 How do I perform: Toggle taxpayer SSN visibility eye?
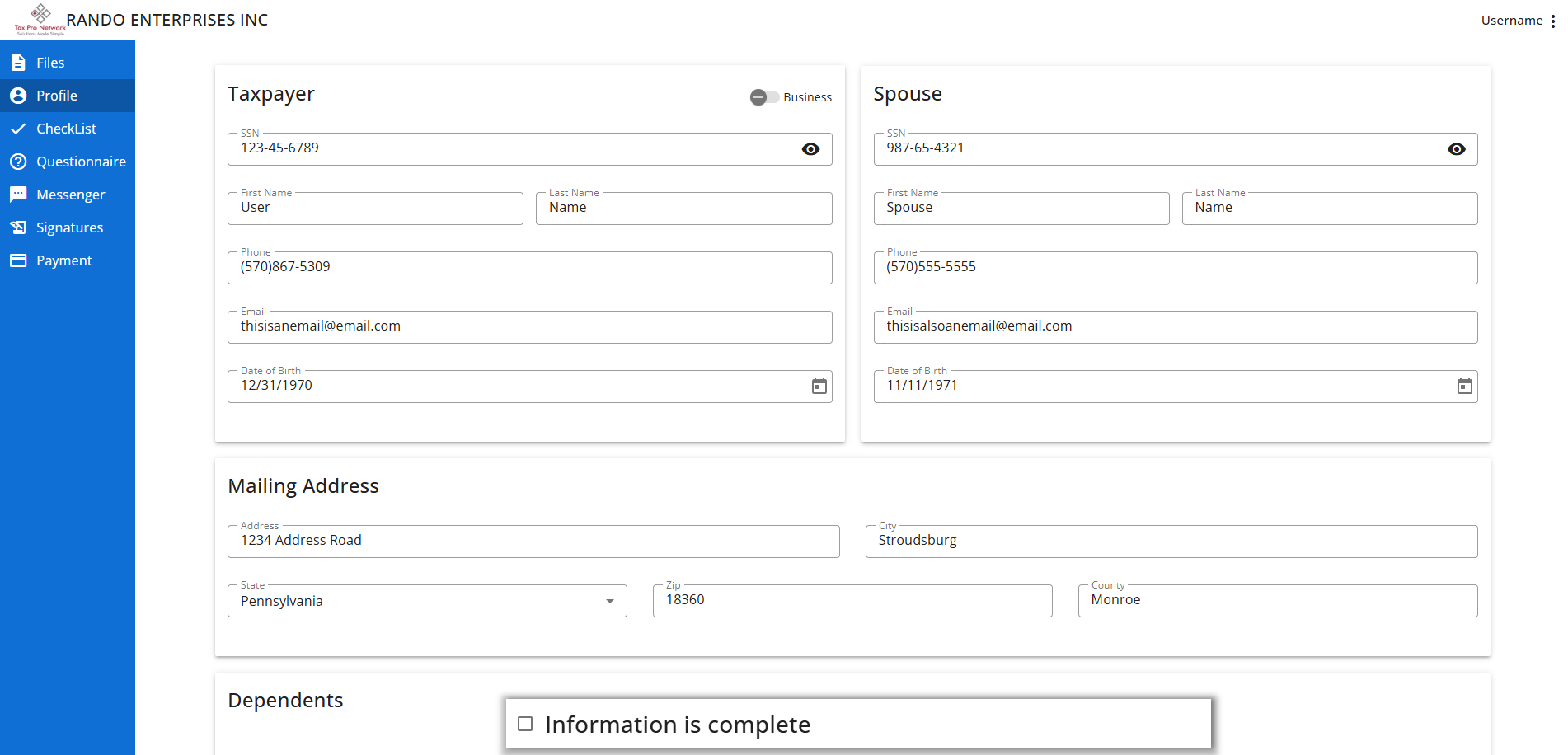[810, 149]
